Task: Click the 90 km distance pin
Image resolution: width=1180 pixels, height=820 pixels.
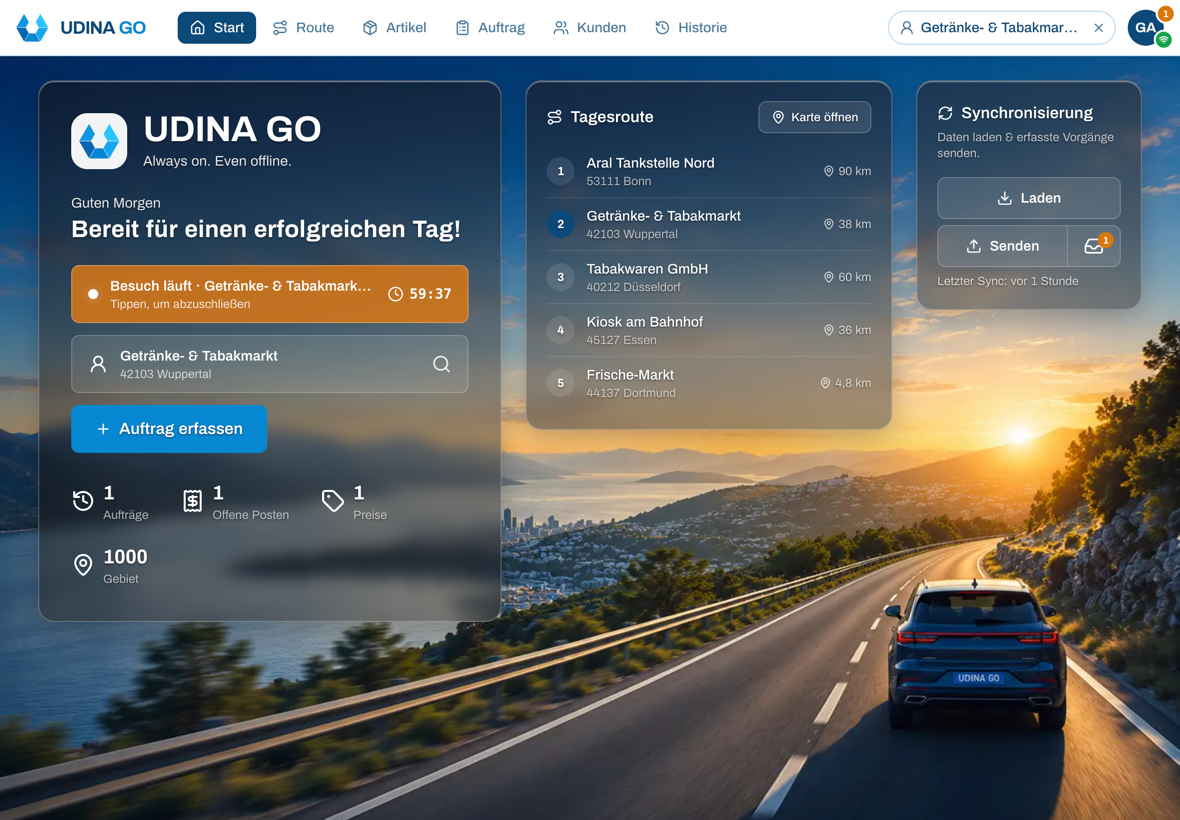Action: [x=829, y=172]
